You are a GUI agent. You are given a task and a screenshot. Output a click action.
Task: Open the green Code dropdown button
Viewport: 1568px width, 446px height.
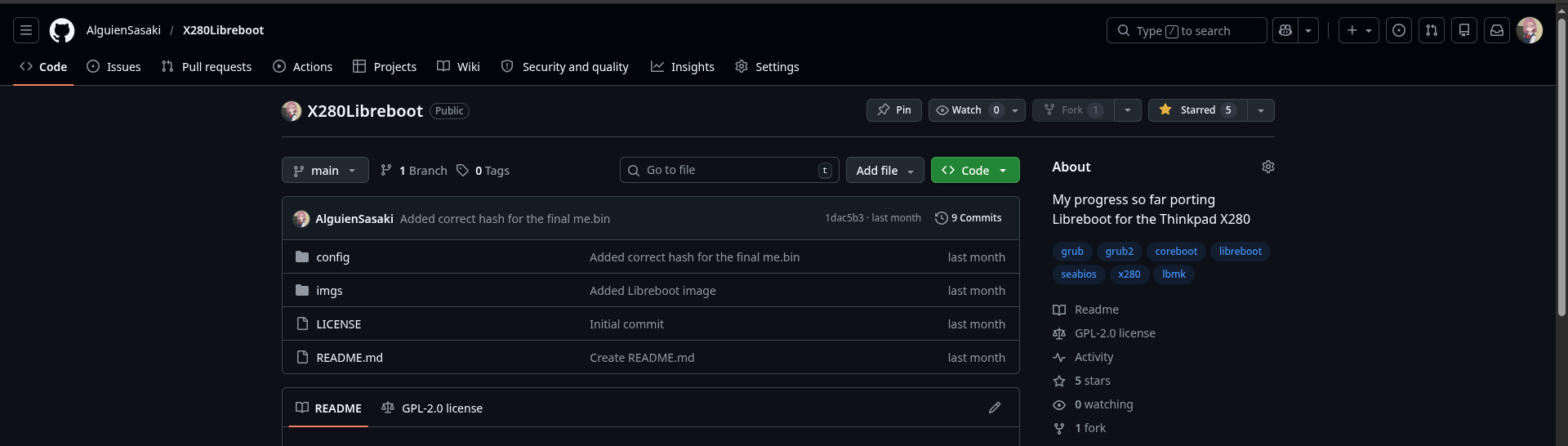click(x=975, y=170)
